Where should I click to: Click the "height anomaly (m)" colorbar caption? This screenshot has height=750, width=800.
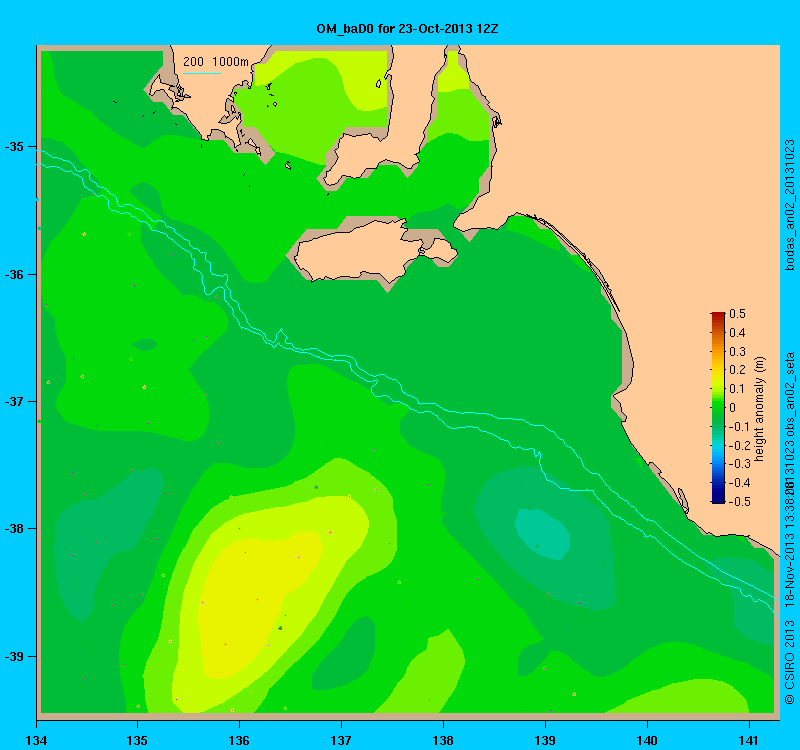(x=760, y=409)
